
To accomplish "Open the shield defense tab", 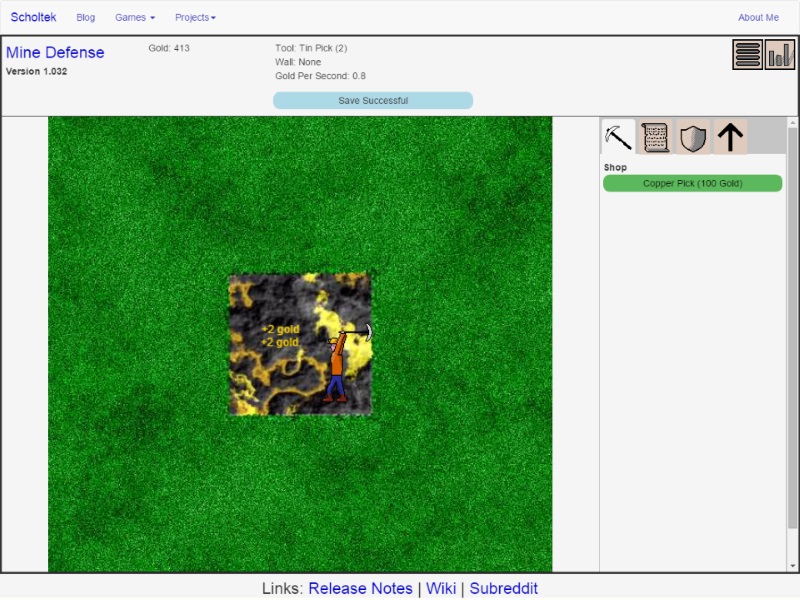I will (x=692, y=137).
